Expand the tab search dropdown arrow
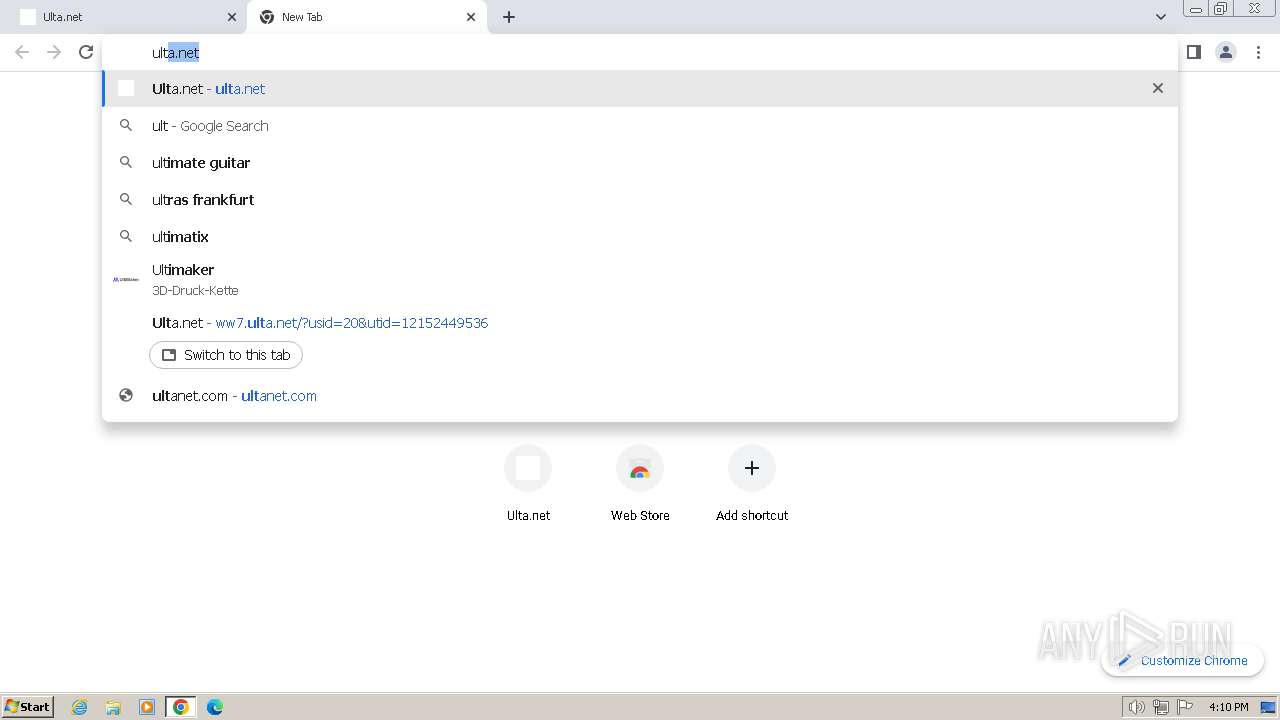The image size is (1280, 720). (x=1160, y=17)
